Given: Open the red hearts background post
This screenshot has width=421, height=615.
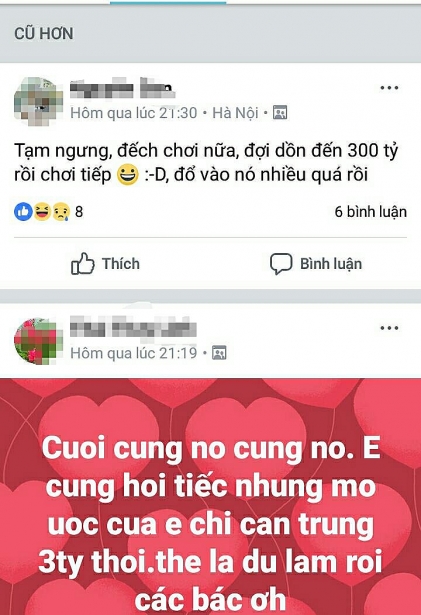Looking at the screenshot, I should 210,497.
